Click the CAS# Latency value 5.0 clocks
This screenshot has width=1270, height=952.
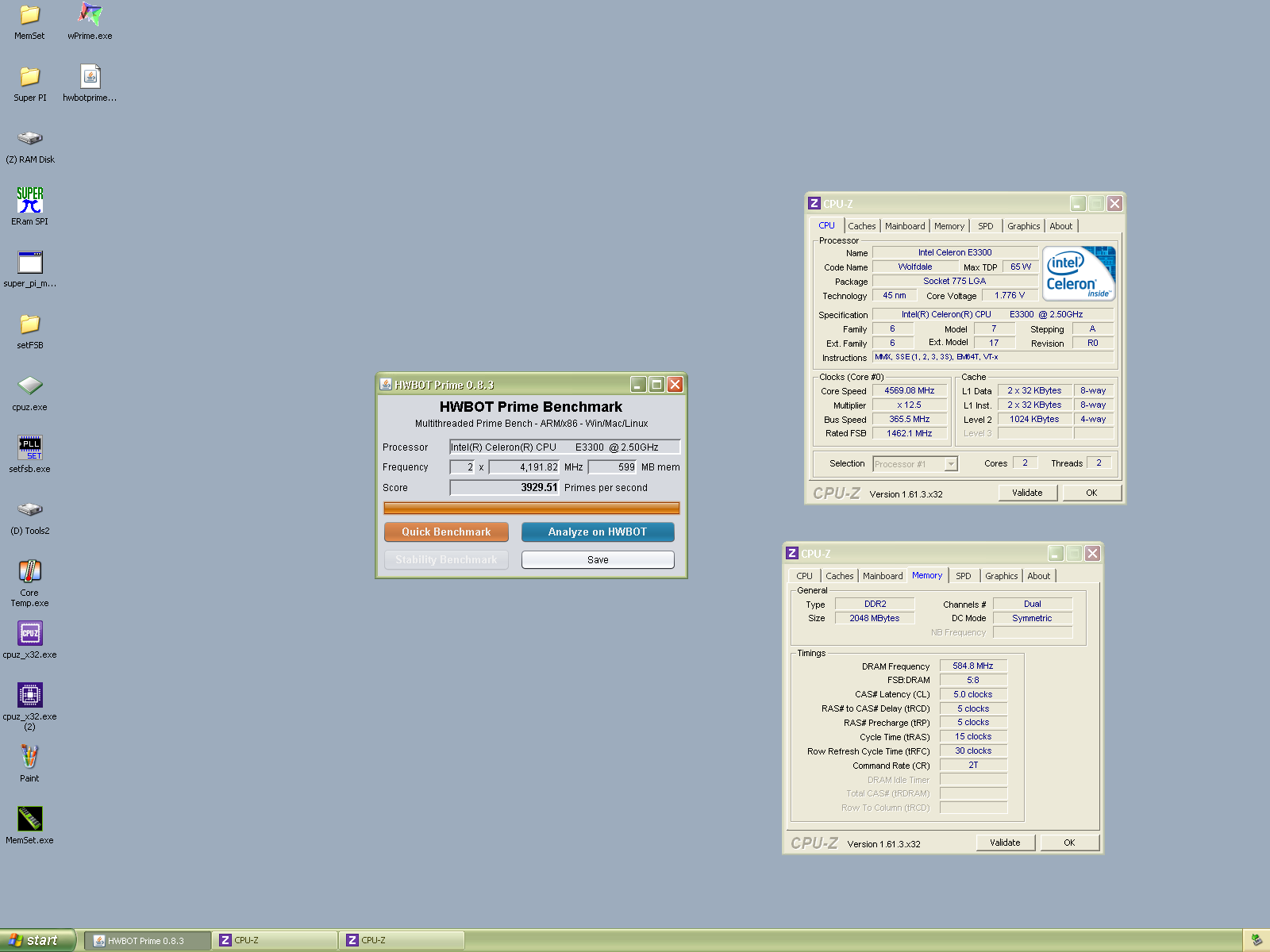pos(973,694)
